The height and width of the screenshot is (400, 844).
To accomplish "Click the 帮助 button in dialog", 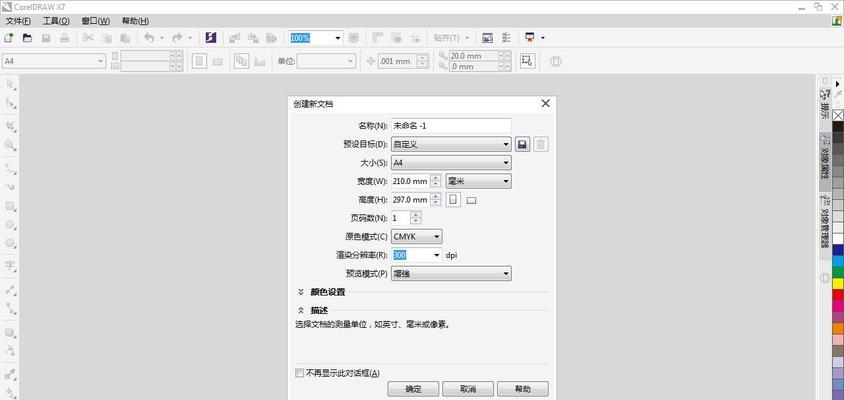I will coord(523,389).
